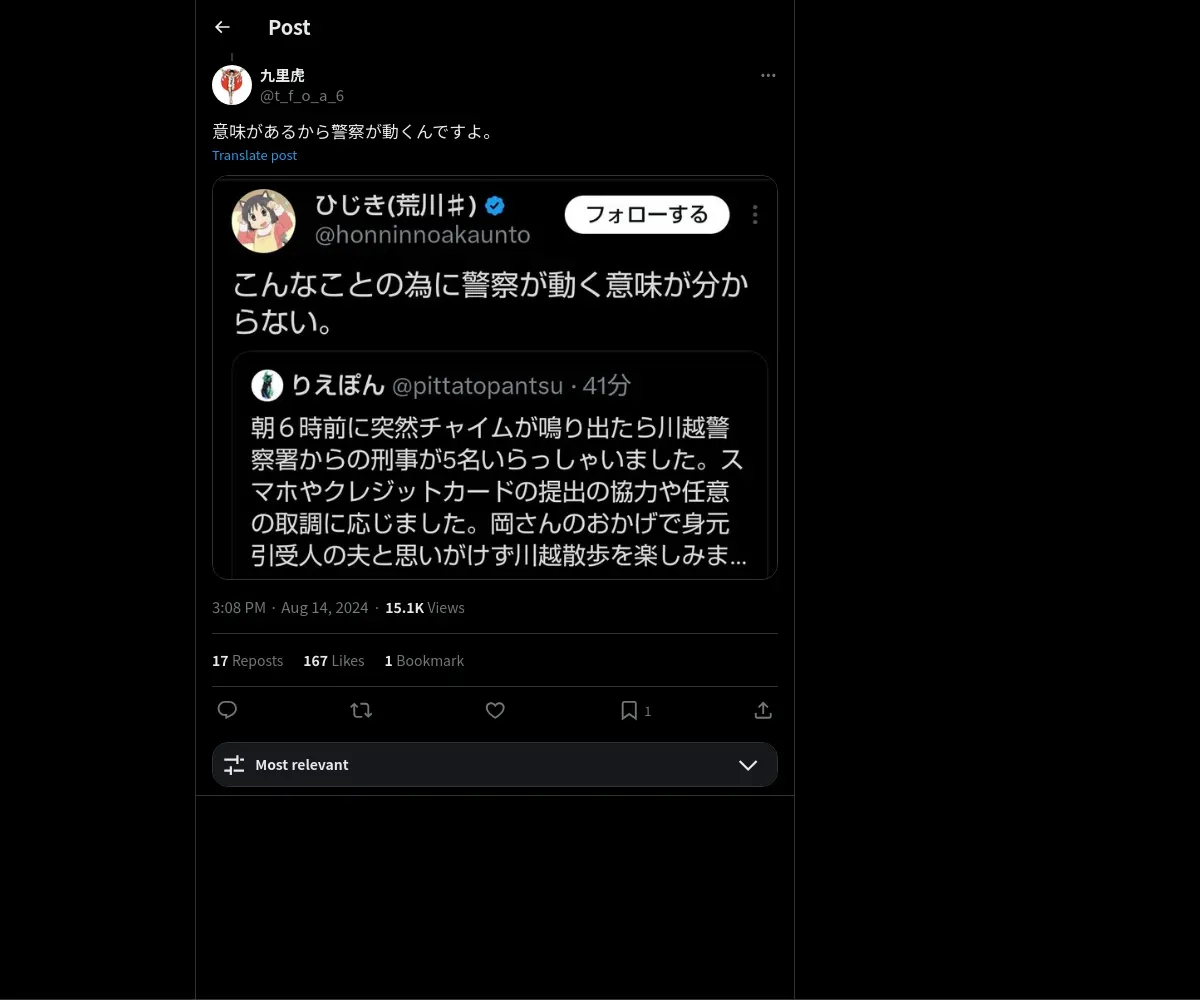The width and height of the screenshot is (1200, 1000).
Task: Open the Most relevant sort dropdown
Action: click(x=495, y=765)
